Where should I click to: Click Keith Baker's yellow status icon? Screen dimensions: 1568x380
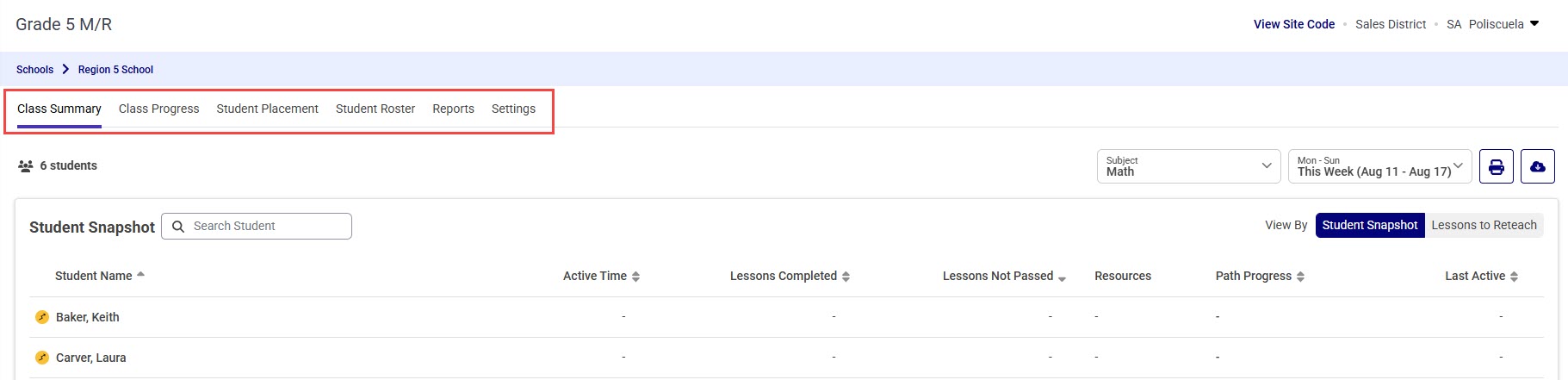click(41, 317)
